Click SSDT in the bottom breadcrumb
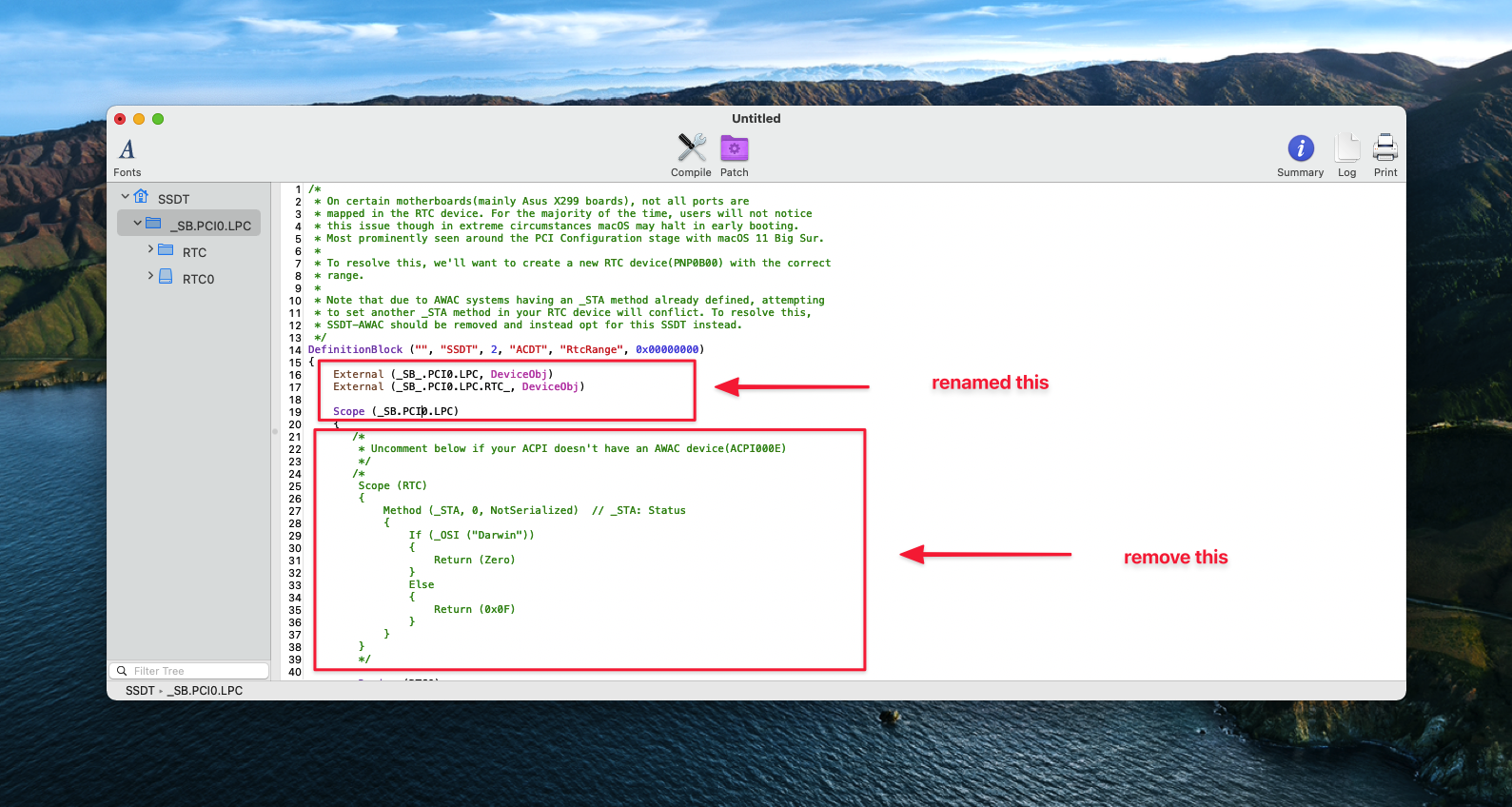Image resolution: width=1512 pixels, height=807 pixels. tap(140, 691)
